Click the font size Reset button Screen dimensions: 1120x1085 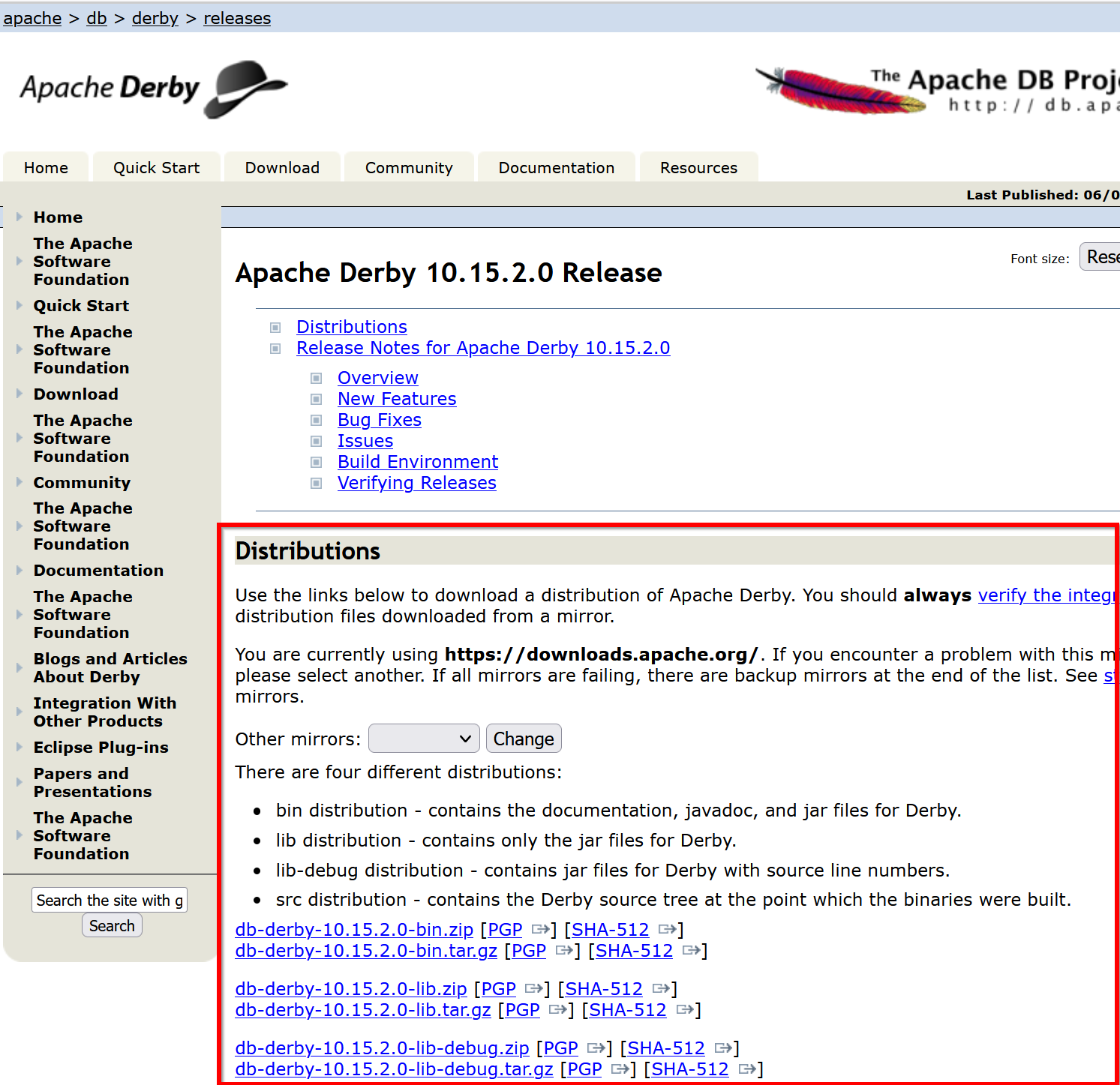pos(1100,257)
